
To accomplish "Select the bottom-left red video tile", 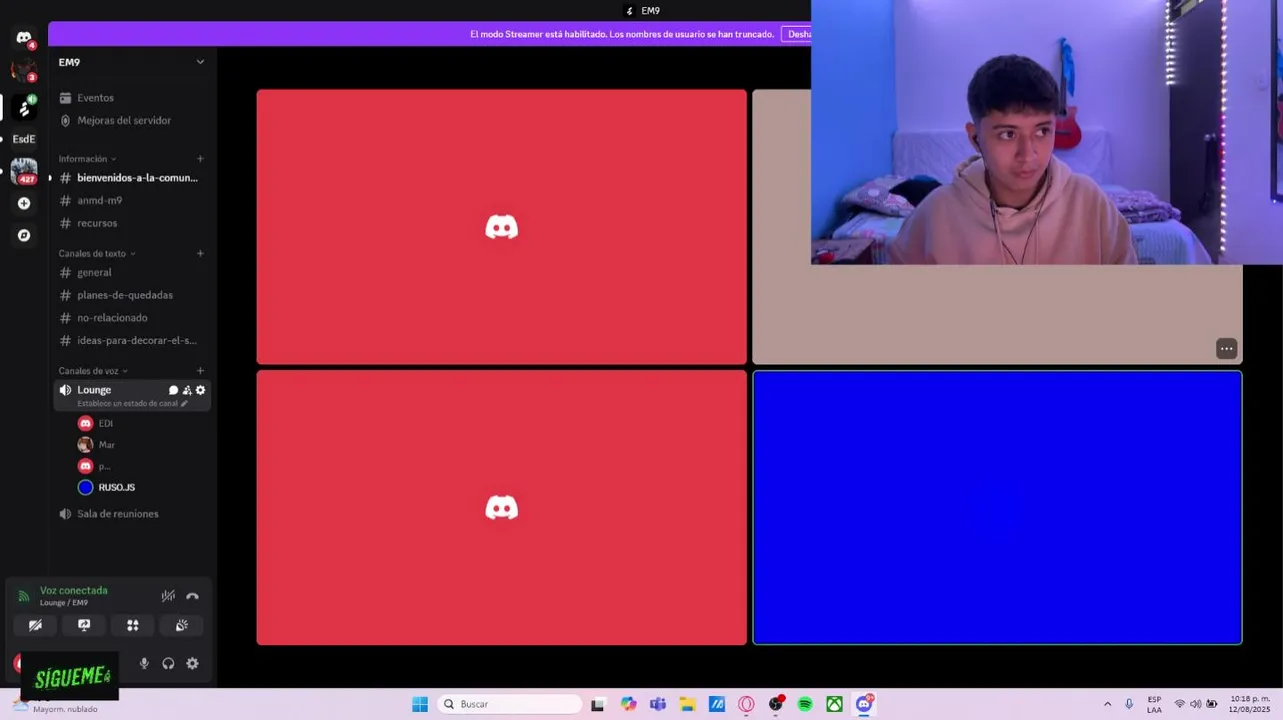I will click(x=501, y=508).
